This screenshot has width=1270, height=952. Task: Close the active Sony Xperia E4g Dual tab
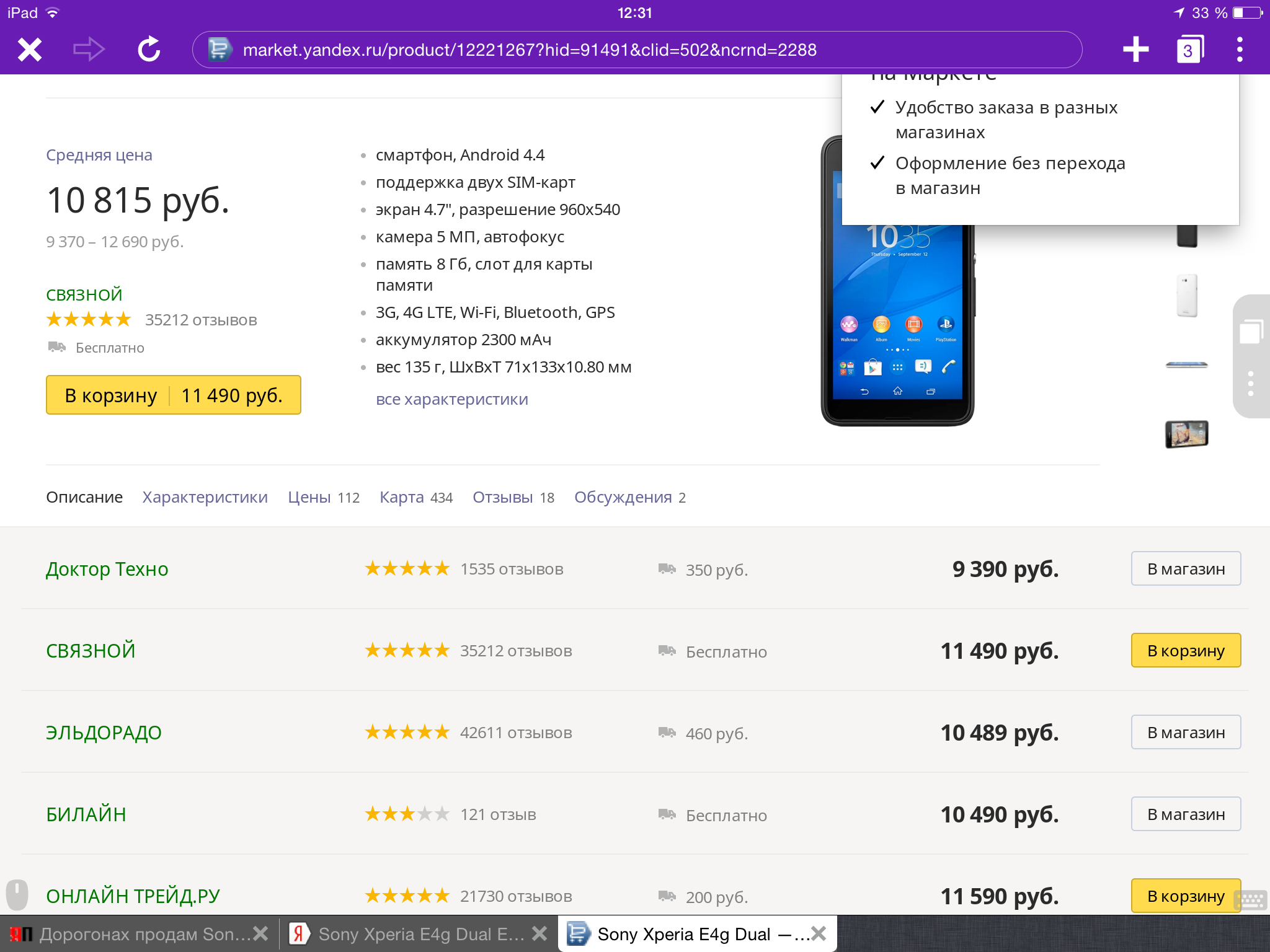coord(819,933)
